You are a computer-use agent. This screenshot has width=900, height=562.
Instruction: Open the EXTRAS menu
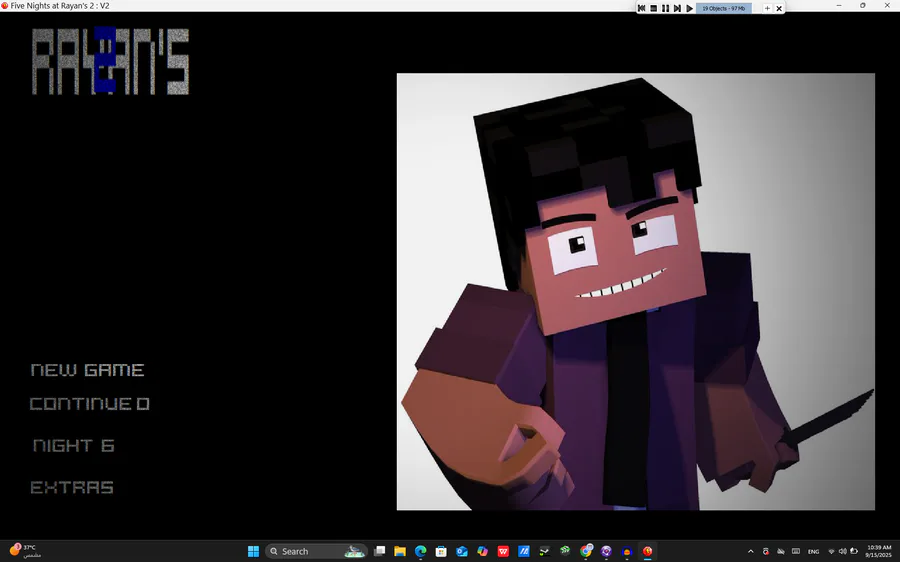click(72, 487)
